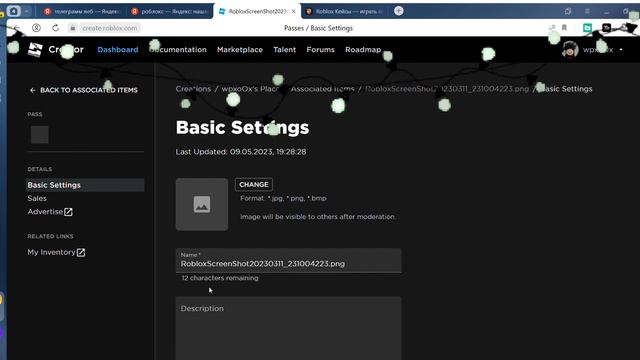Close the RobloxScreenShot tab

coord(293,11)
